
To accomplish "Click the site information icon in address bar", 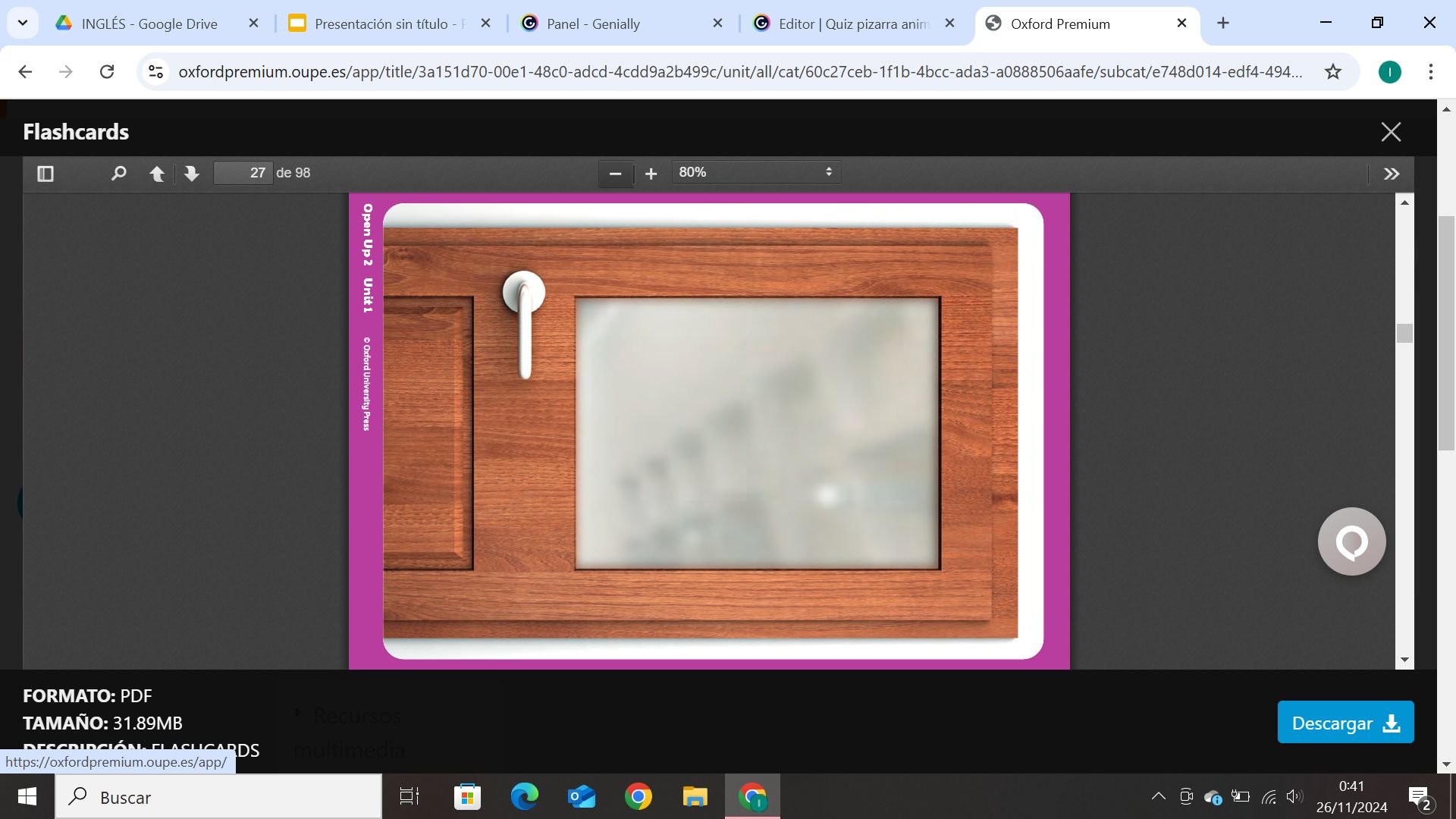I will [155, 72].
